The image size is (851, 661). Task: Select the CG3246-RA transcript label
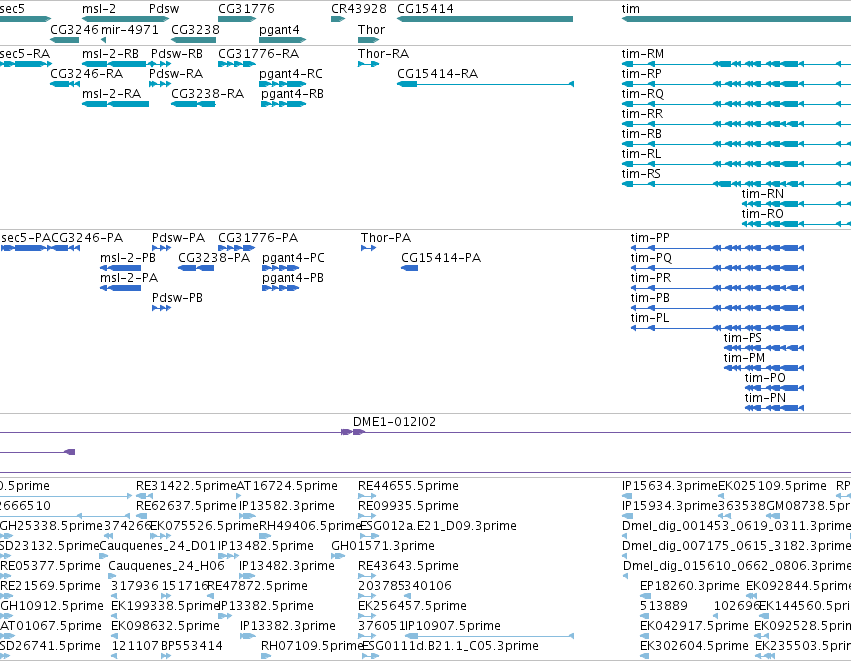[x=86, y=74]
